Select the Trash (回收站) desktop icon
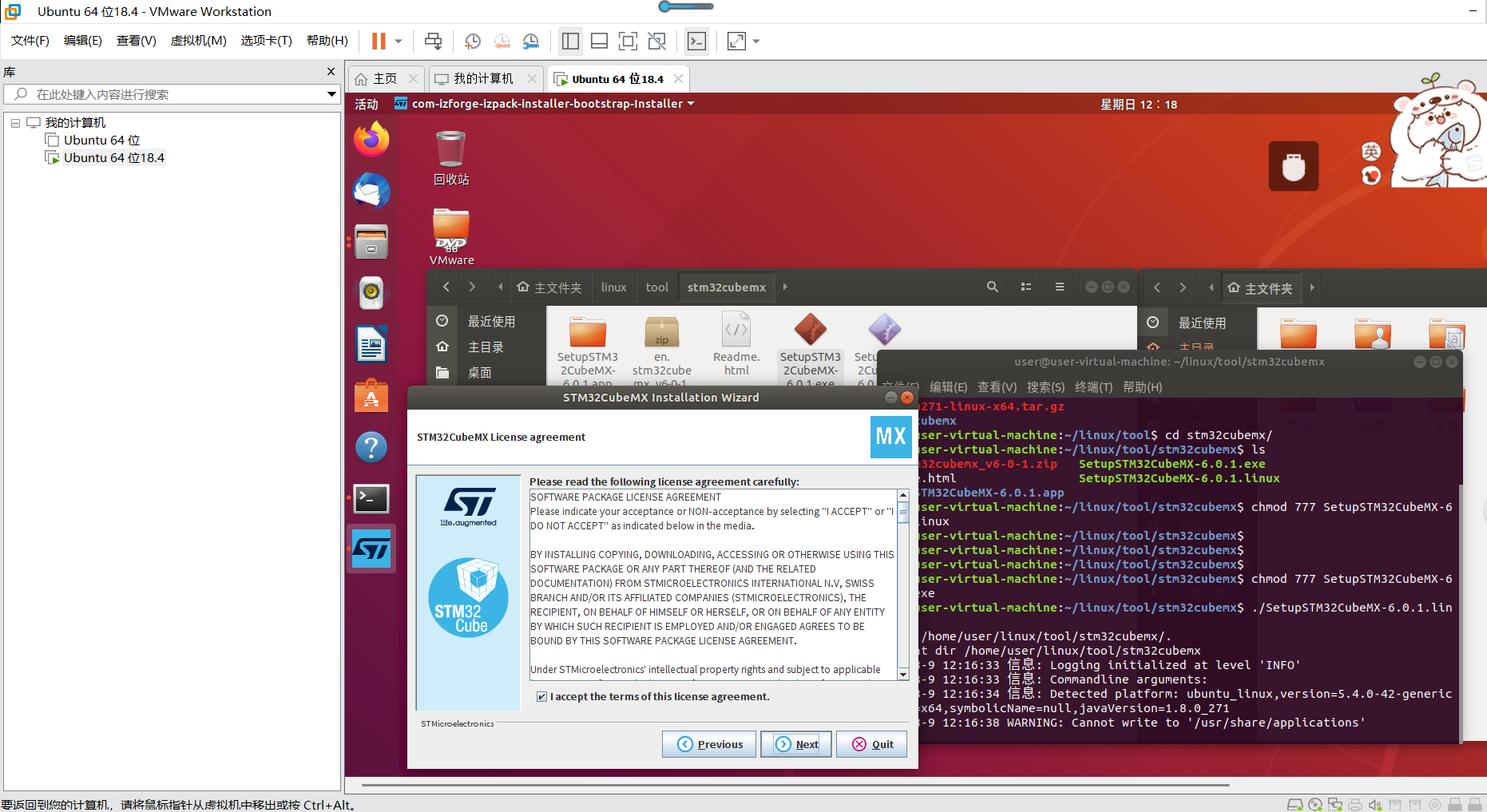Viewport: 1487px width, 812px height. coord(451,158)
